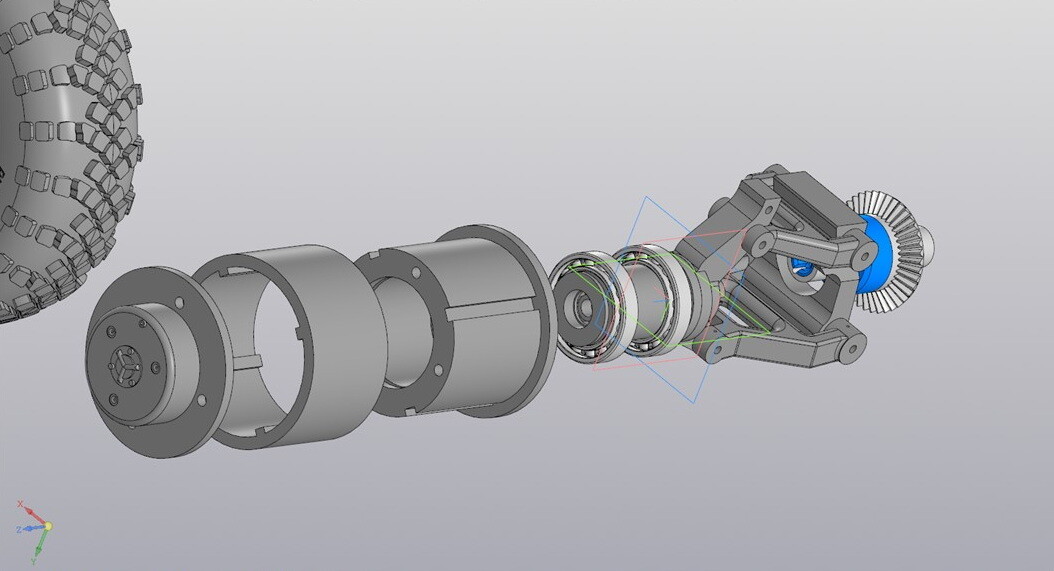1054x571 pixels.
Task: Select the bevel gear on the shaft
Action: pyautogui.click(x=889, y=250)
